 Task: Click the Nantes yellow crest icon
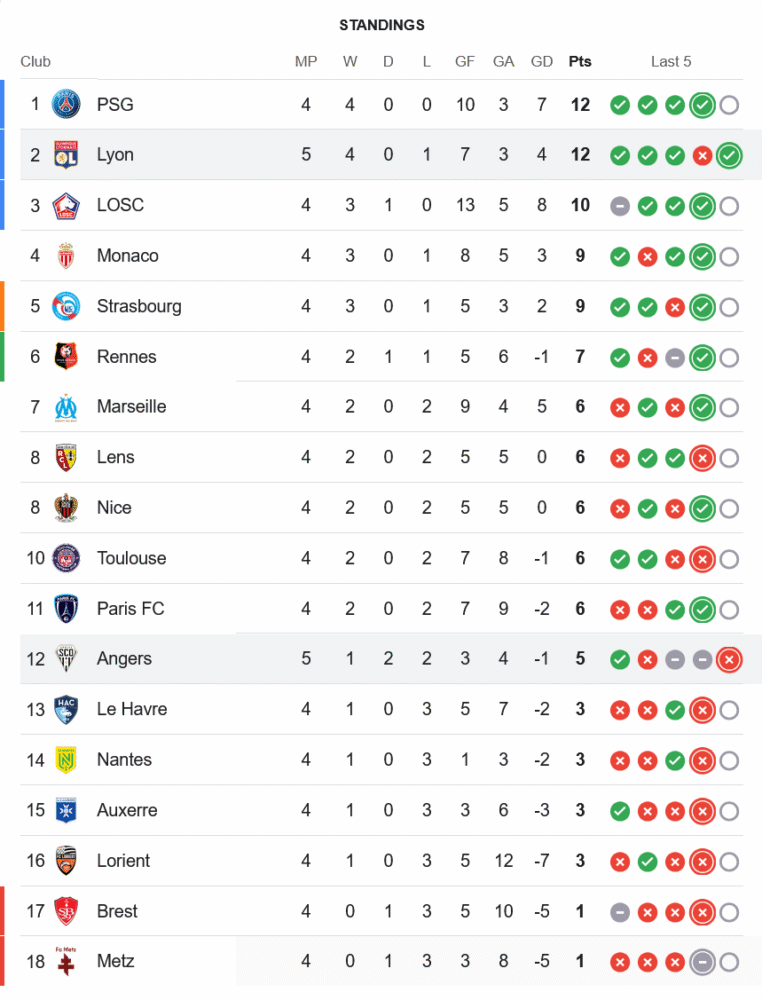66,760
